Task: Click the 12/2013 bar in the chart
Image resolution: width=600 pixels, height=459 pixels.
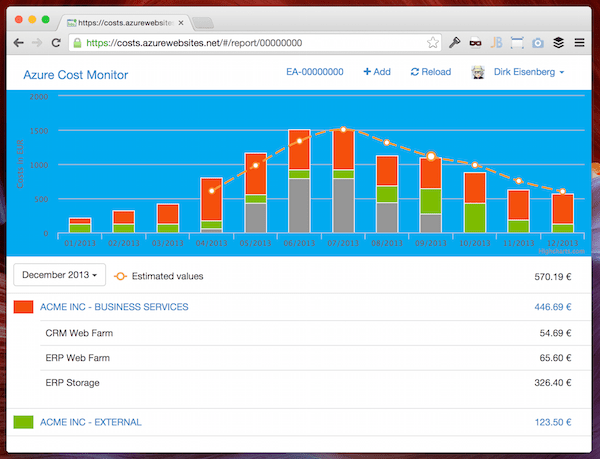Action: point(562,213)
